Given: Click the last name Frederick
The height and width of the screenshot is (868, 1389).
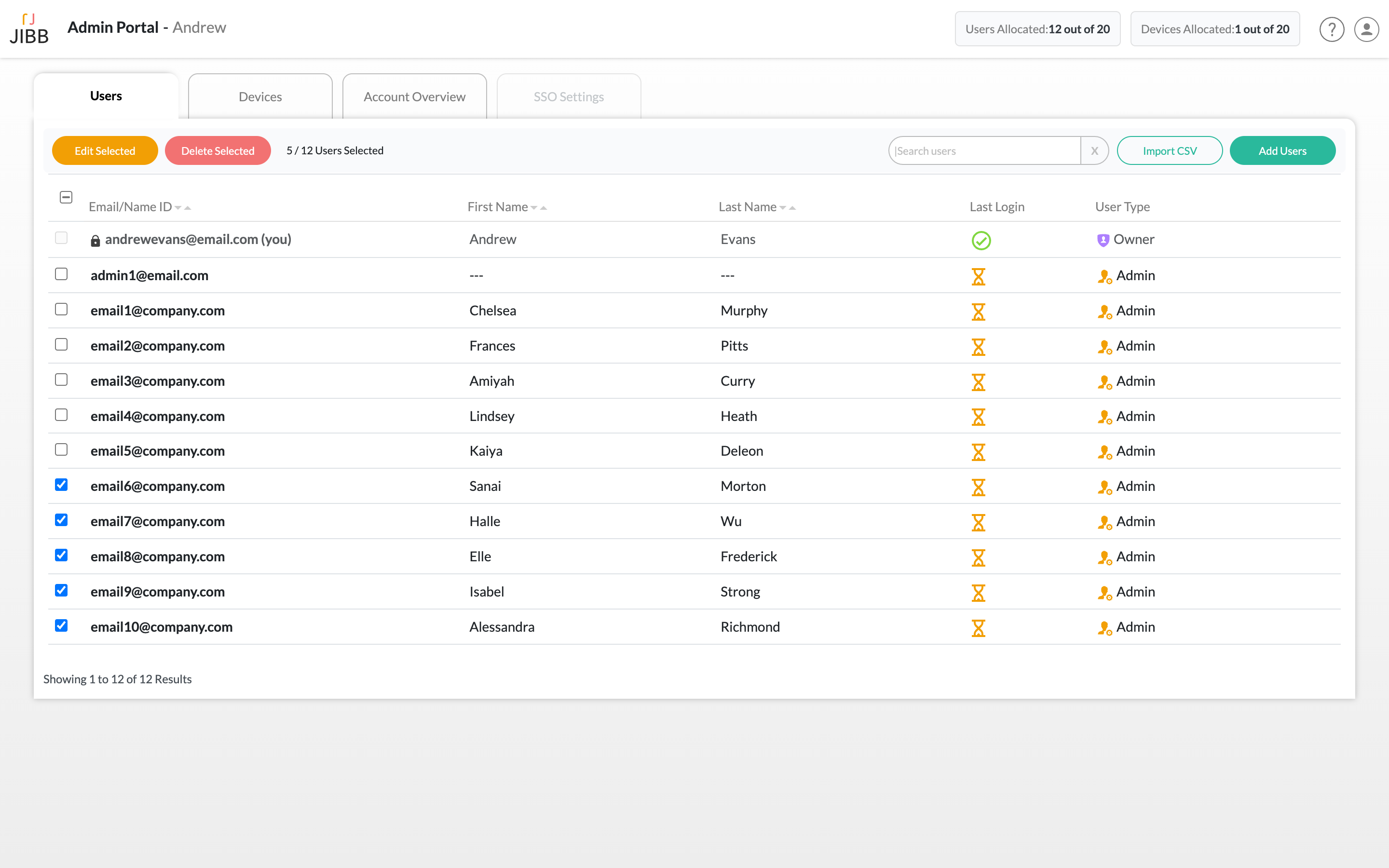Looking at the screenshot, I should (749, 556).
